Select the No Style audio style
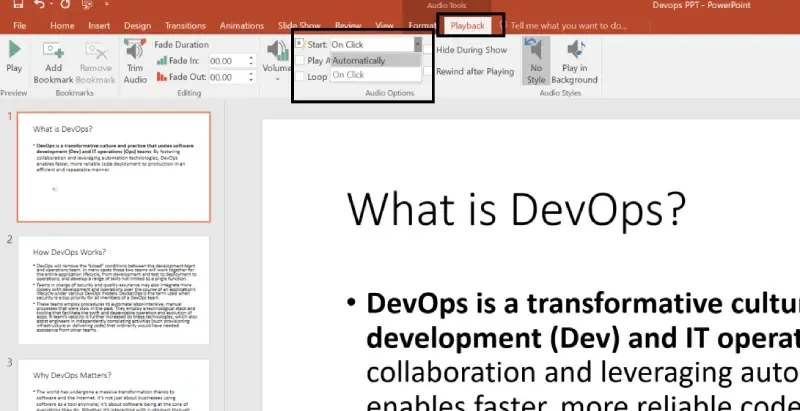Image resolution: width=800 pixels, height=411 pixels. point(536,61)
